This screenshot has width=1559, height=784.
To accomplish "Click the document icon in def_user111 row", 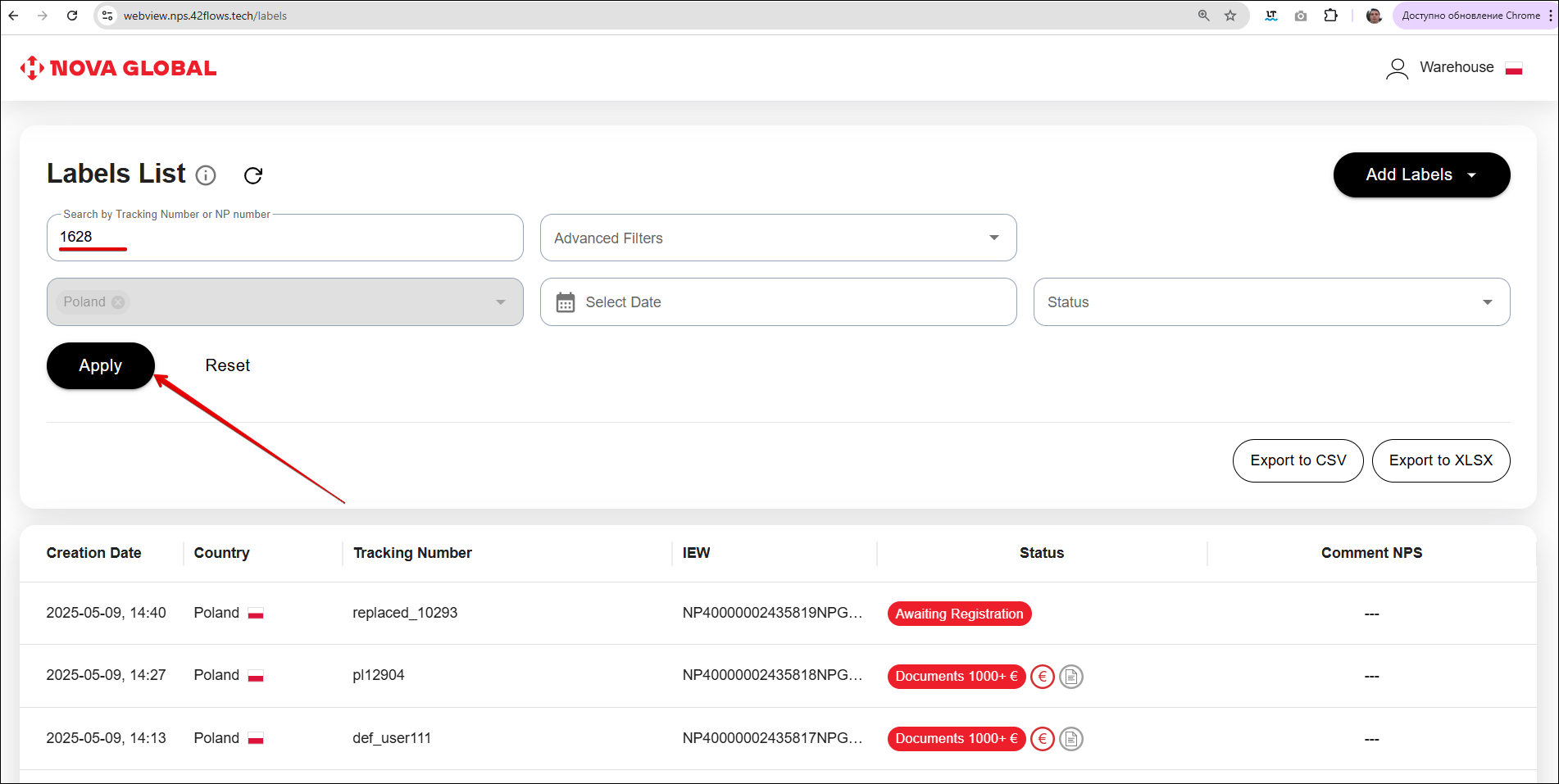I will pos(1070,739).
